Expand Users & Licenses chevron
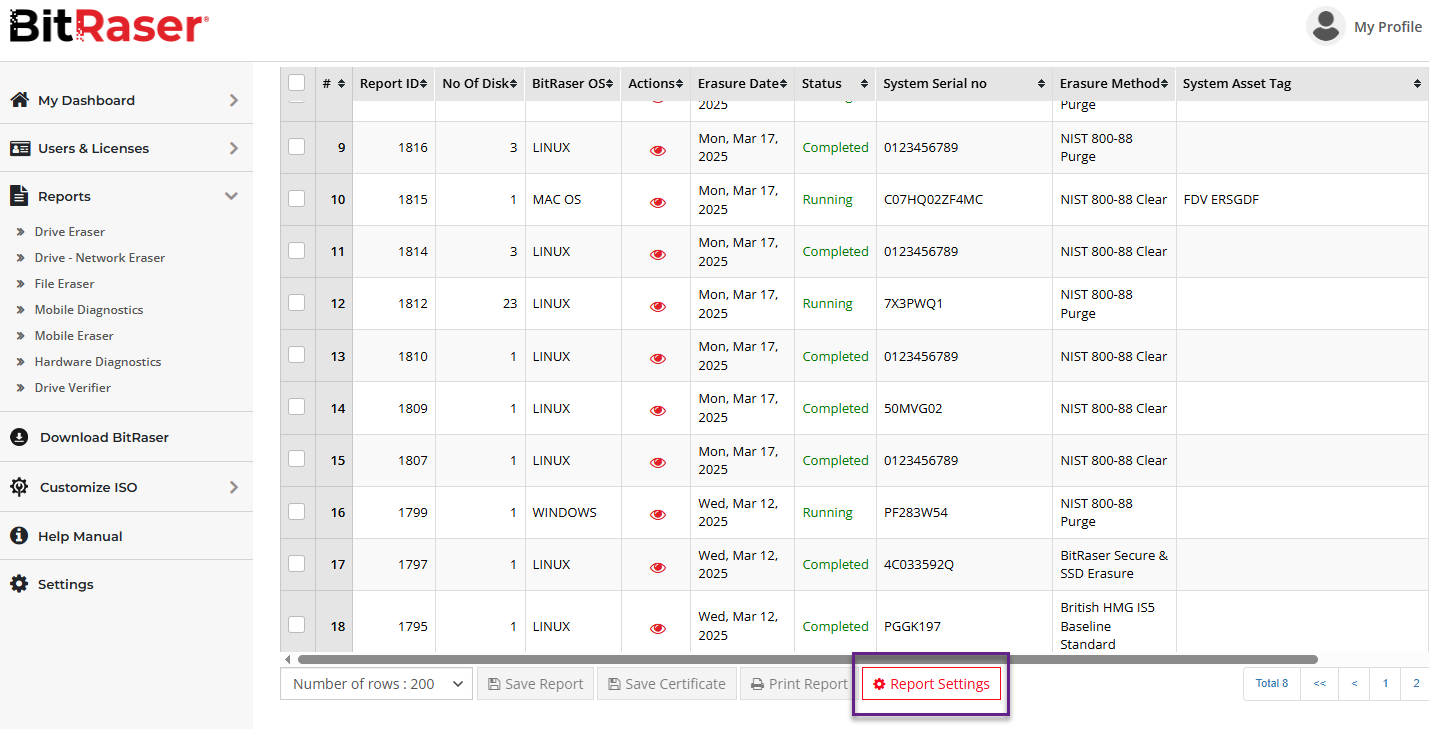1429x729 pixels. coord(234,148)
